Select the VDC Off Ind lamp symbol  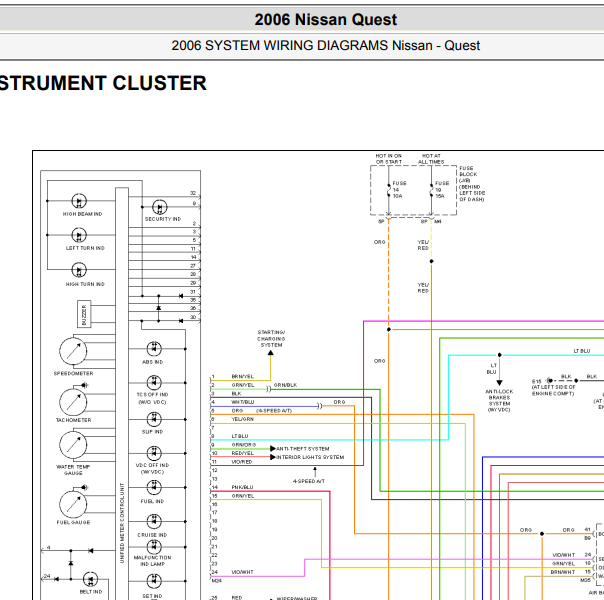154,453
